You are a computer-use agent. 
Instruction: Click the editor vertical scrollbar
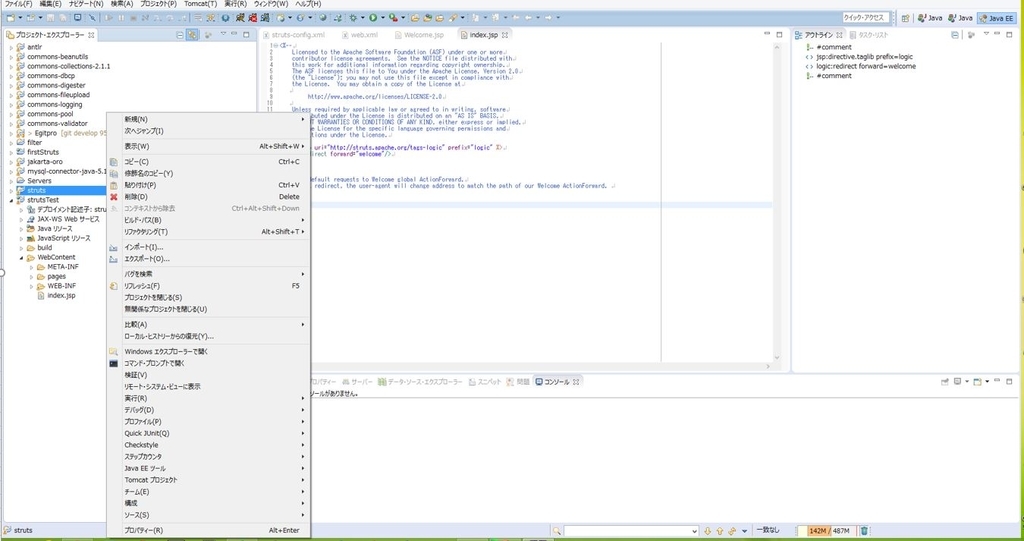coord(776,201)
